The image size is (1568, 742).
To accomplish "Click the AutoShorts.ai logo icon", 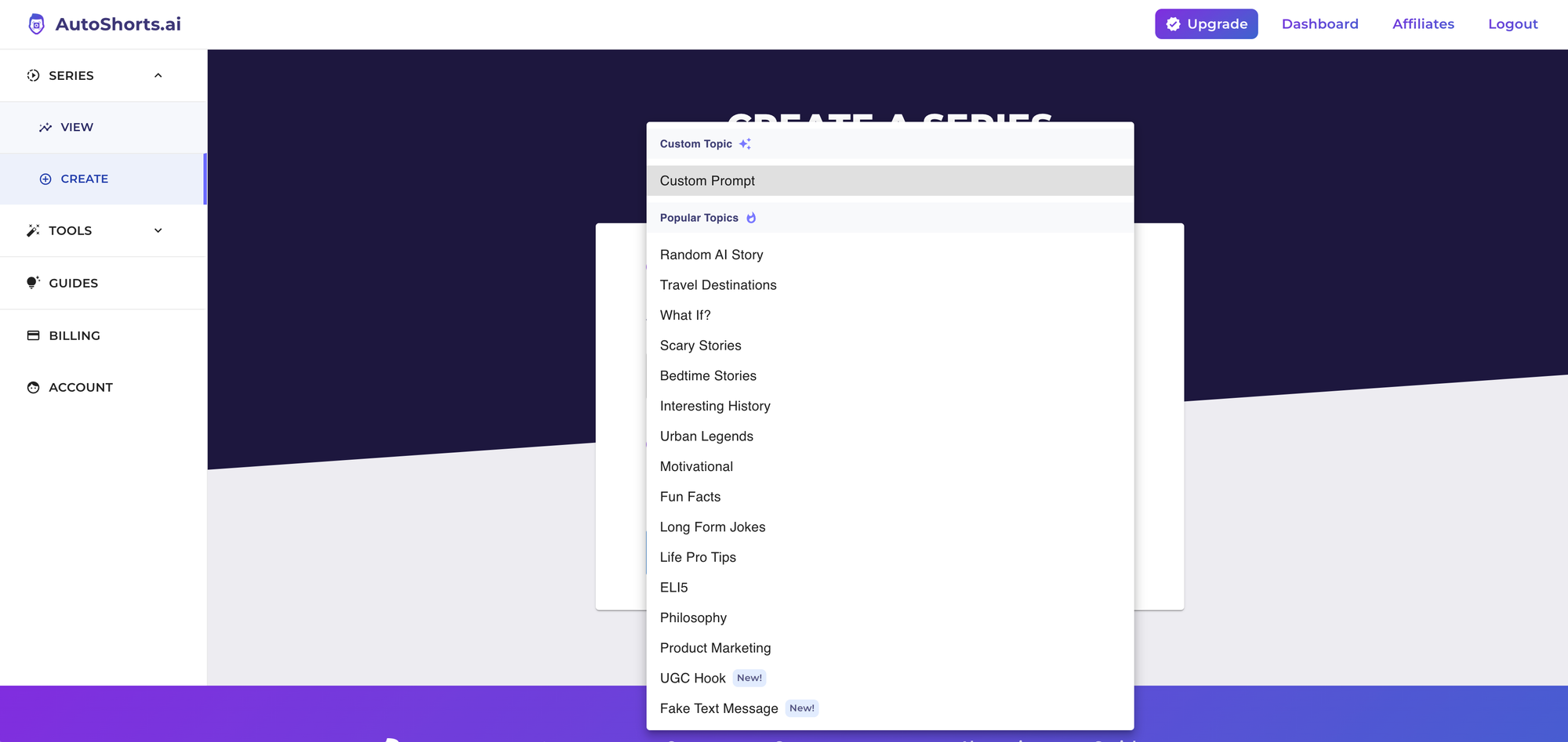I will (35, 24).
